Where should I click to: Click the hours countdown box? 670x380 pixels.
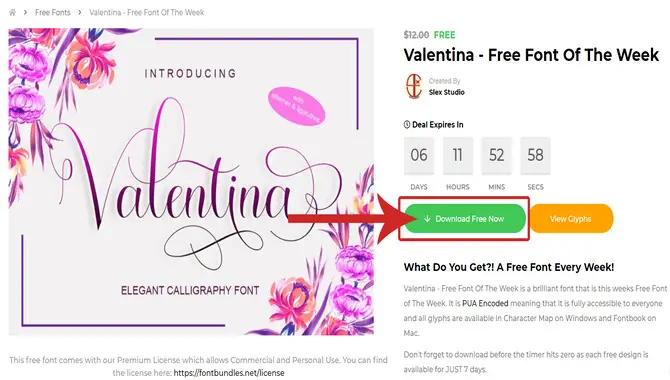click(458, 155)
